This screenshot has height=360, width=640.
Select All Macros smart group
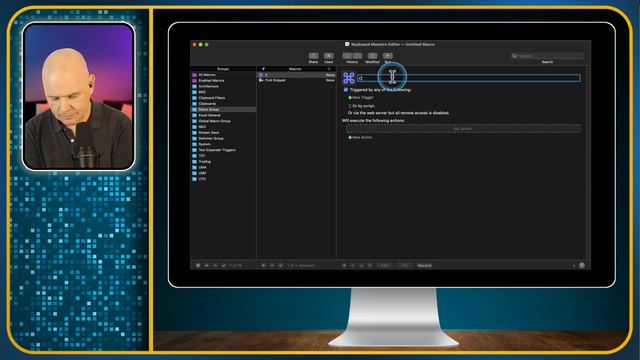pyautogui.click(x=224, y=75)
